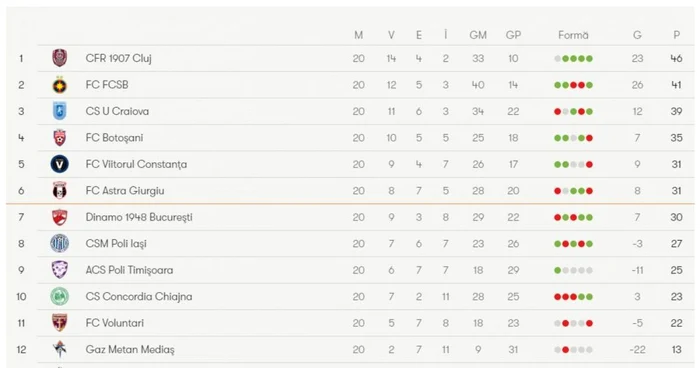Open the FC Voluntari team link
Screen dimensions: 700x368
(115, 323)
